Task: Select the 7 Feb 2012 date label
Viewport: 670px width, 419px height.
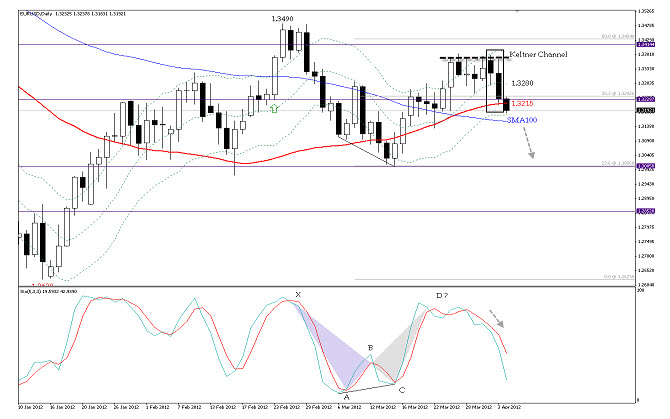Action: pyautogui.click(x=189, y=407)
